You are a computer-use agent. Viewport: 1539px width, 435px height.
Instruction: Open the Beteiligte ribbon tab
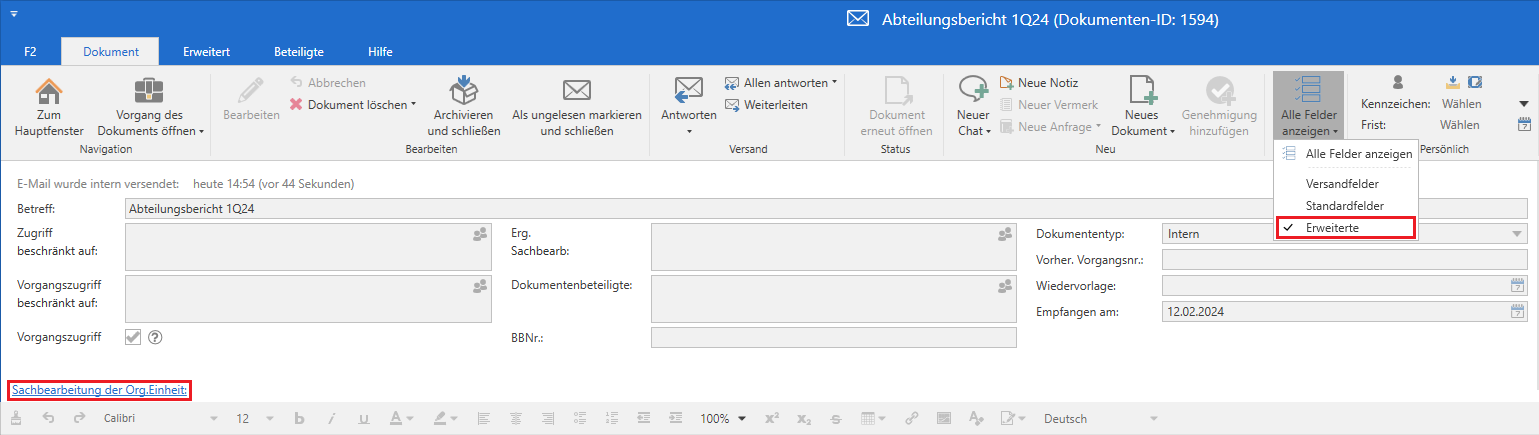pos(298,51)
